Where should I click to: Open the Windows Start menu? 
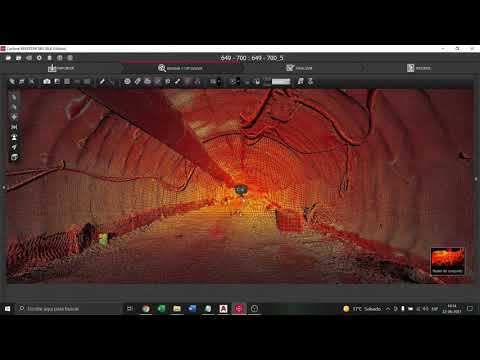click(7, 309)
